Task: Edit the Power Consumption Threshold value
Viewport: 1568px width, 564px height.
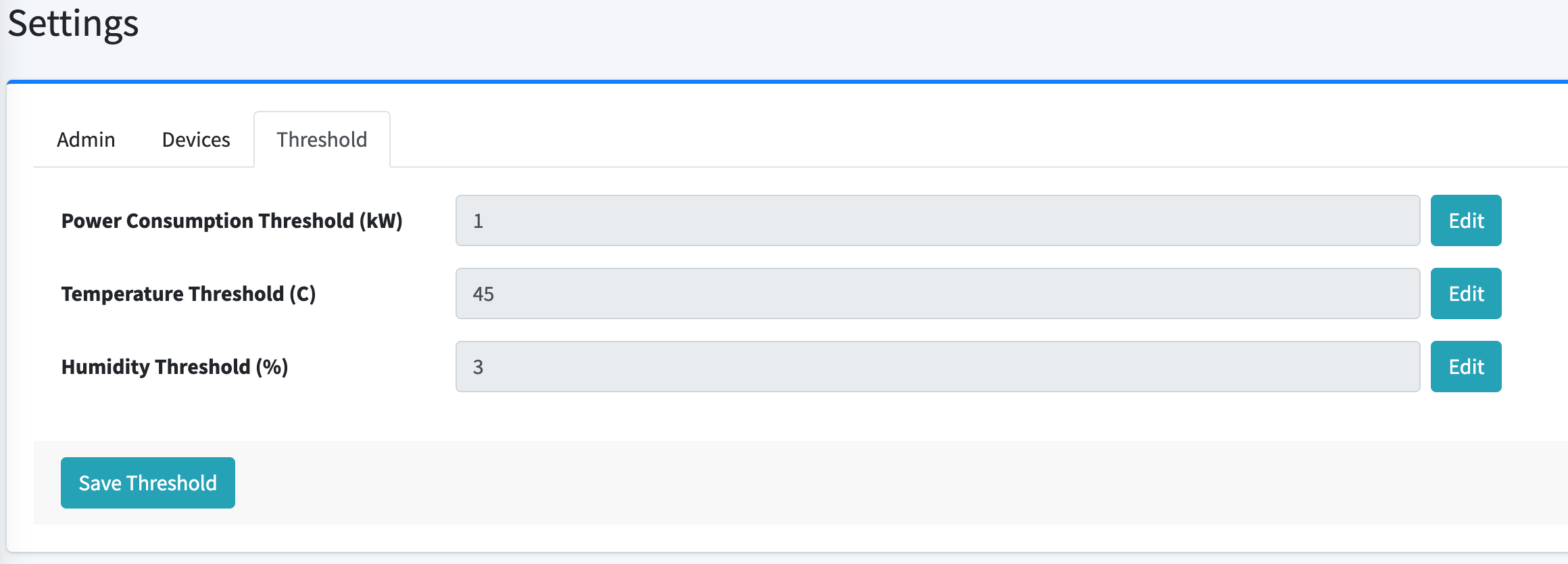Action: (1466, 220)
